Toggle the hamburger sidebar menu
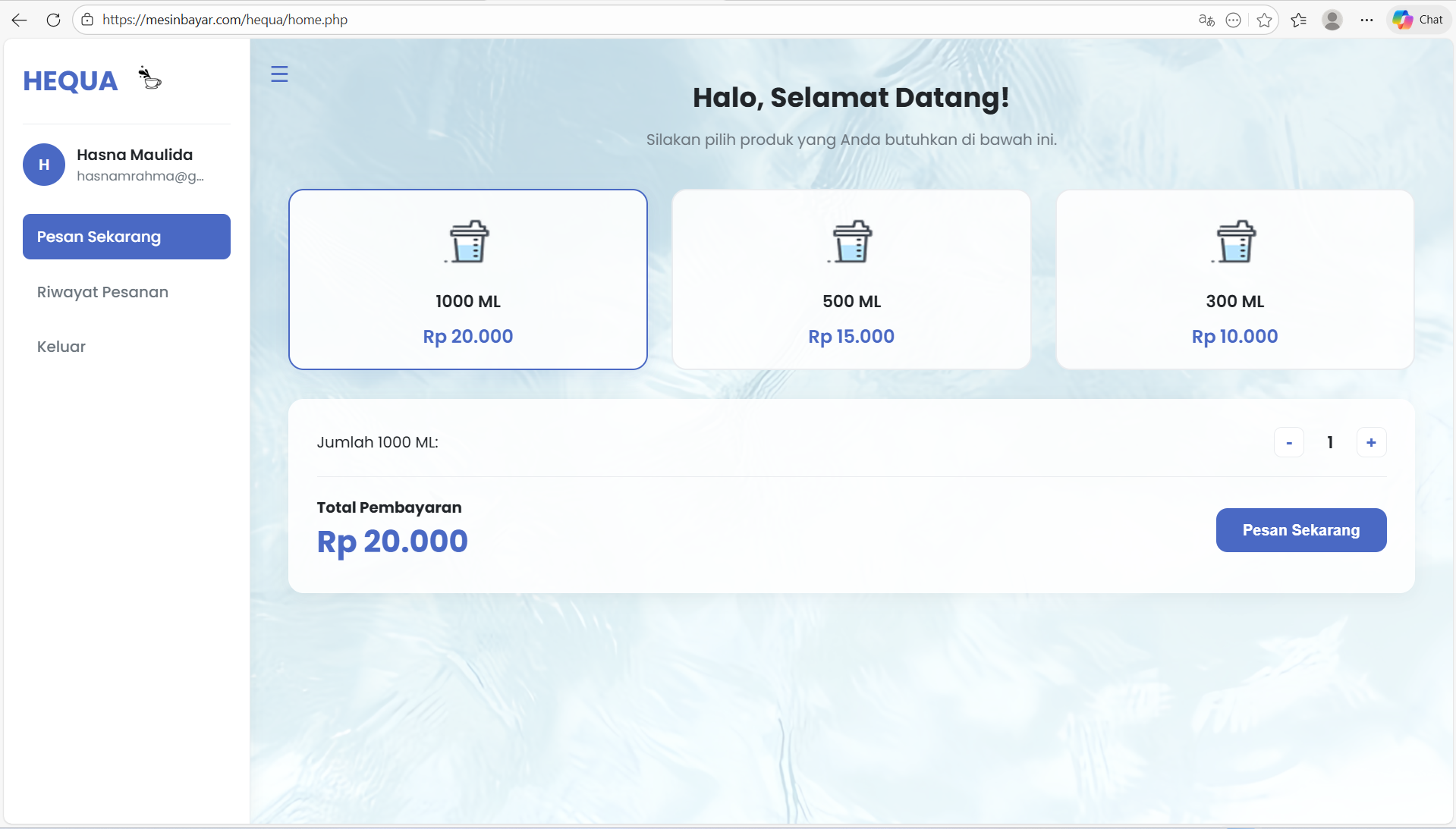 click(x=279, y=74)
